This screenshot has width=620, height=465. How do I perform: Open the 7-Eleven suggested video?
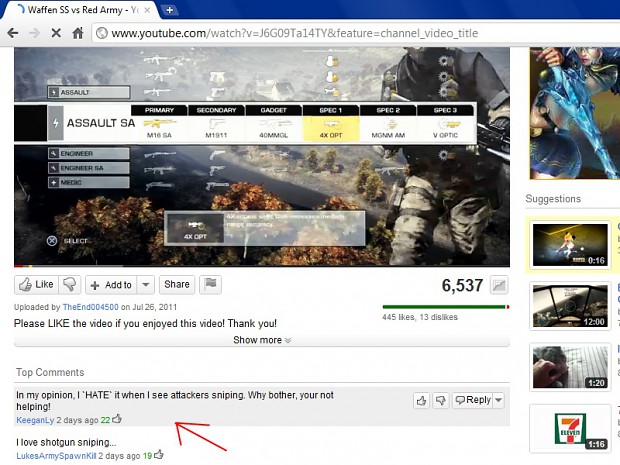[x=570, y=429]
